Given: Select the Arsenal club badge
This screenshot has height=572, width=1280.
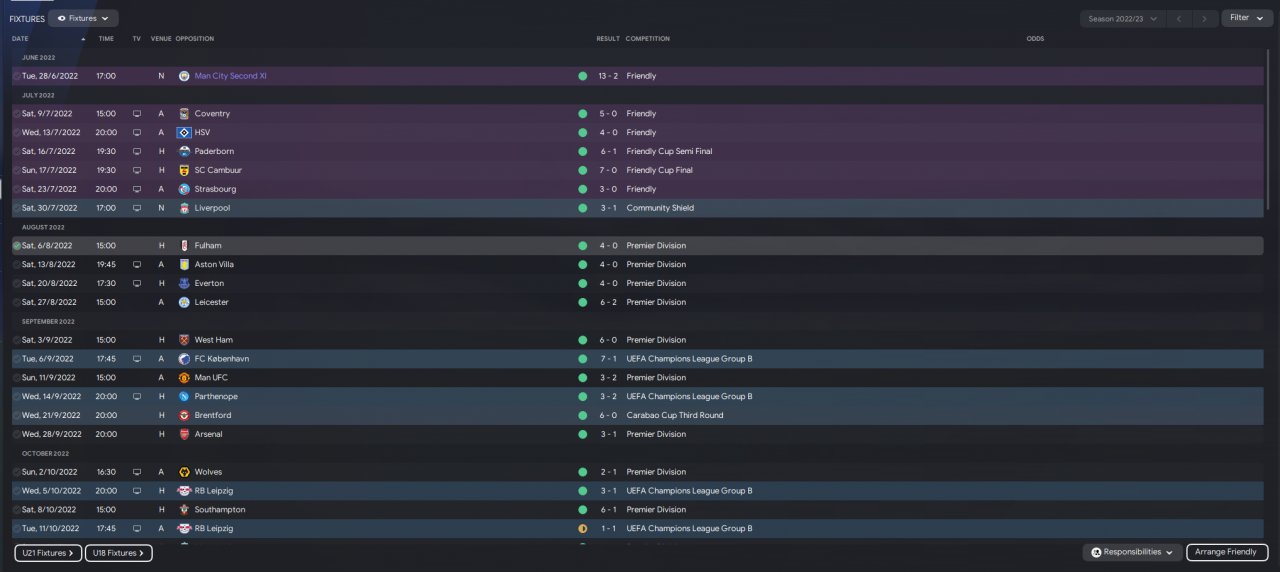Looking at the screenshot, I should [184, 434].
